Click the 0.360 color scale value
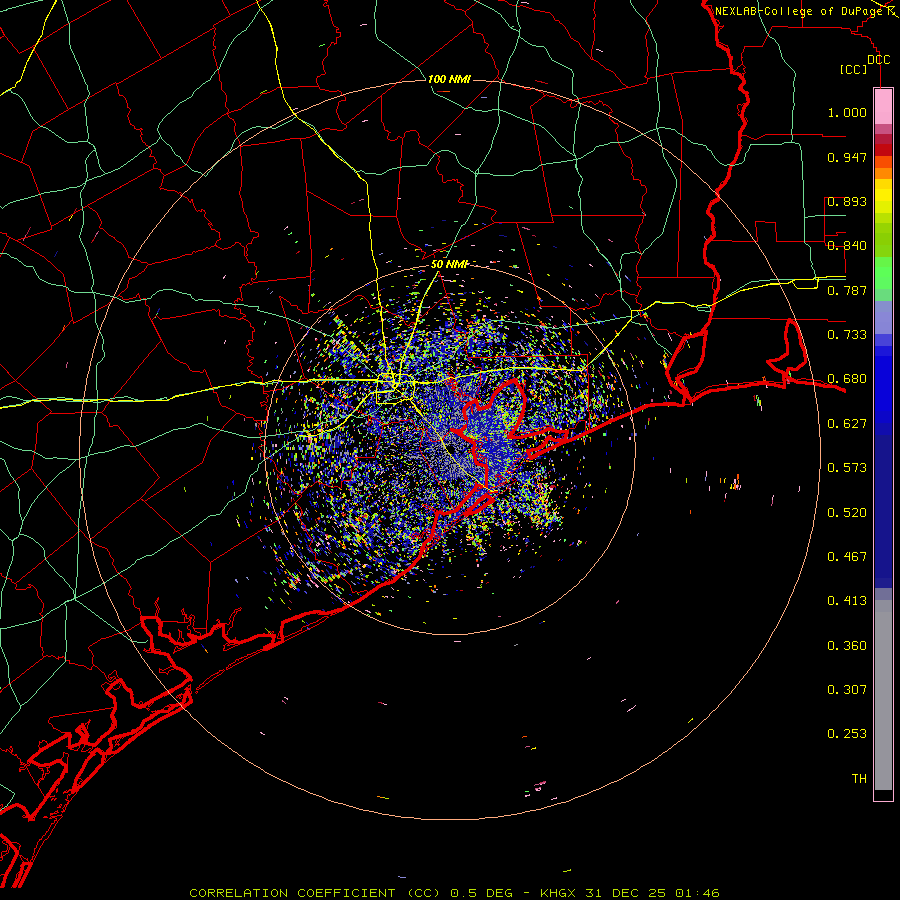Image resolution: width=900 pixels, height=900 pixels. pyautogui.click(x=847, y=646)
